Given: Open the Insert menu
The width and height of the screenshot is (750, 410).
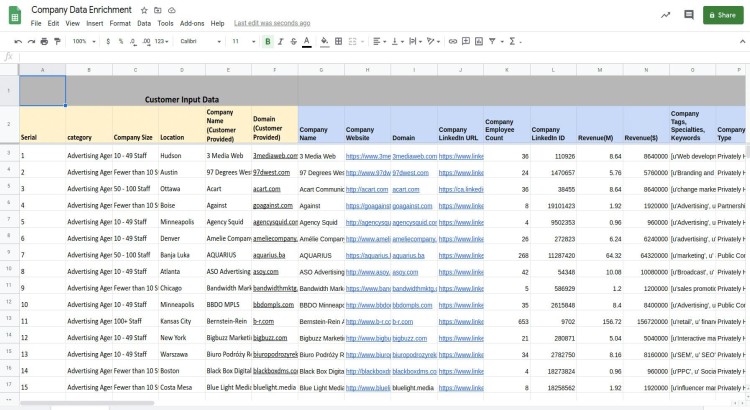Looking at the screenshot, I should [95, 23].
